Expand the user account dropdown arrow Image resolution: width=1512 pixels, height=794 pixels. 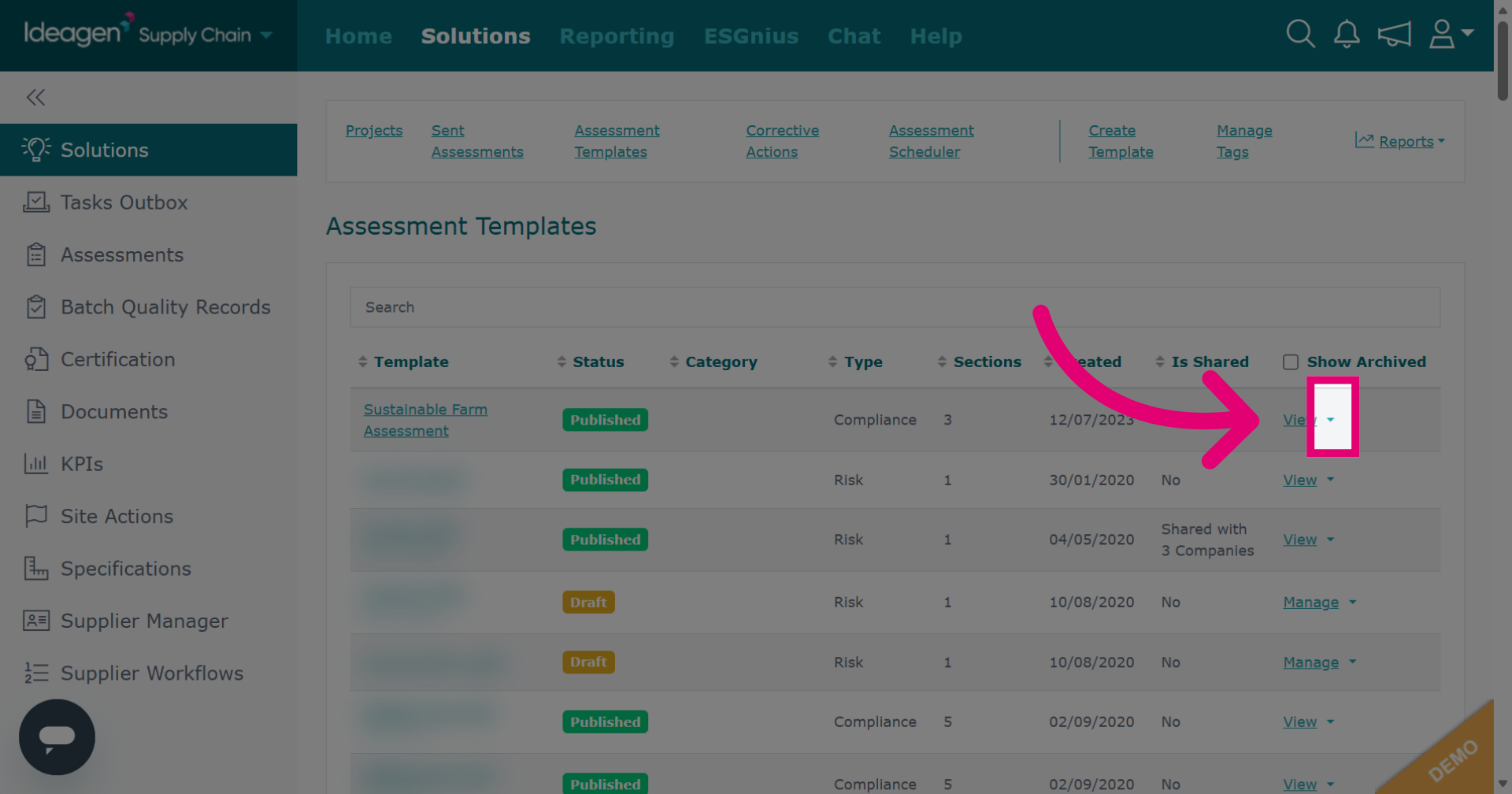tap(1468, 32)
